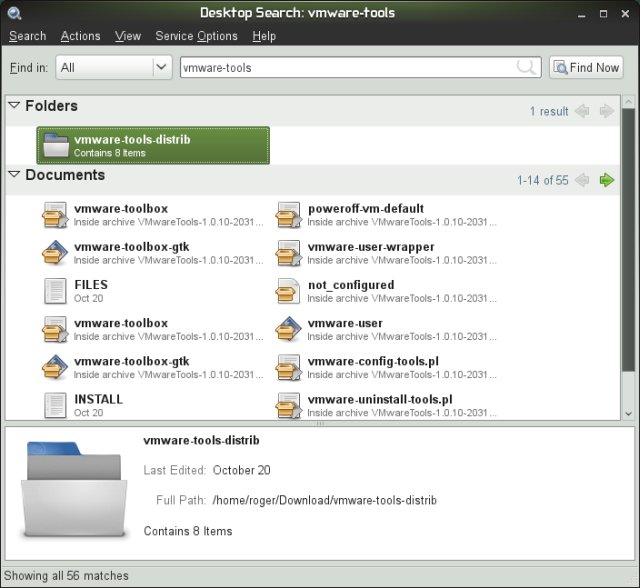This screenshot has width=640, height=588.
Task: Select the not_configured result name
Action: [x=351, y=285]
